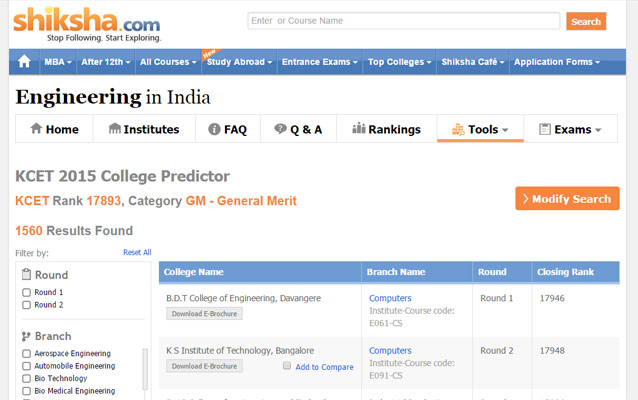Check the Round 1 filter checkbox
The image size is (638, 400).
click(27, 293)
